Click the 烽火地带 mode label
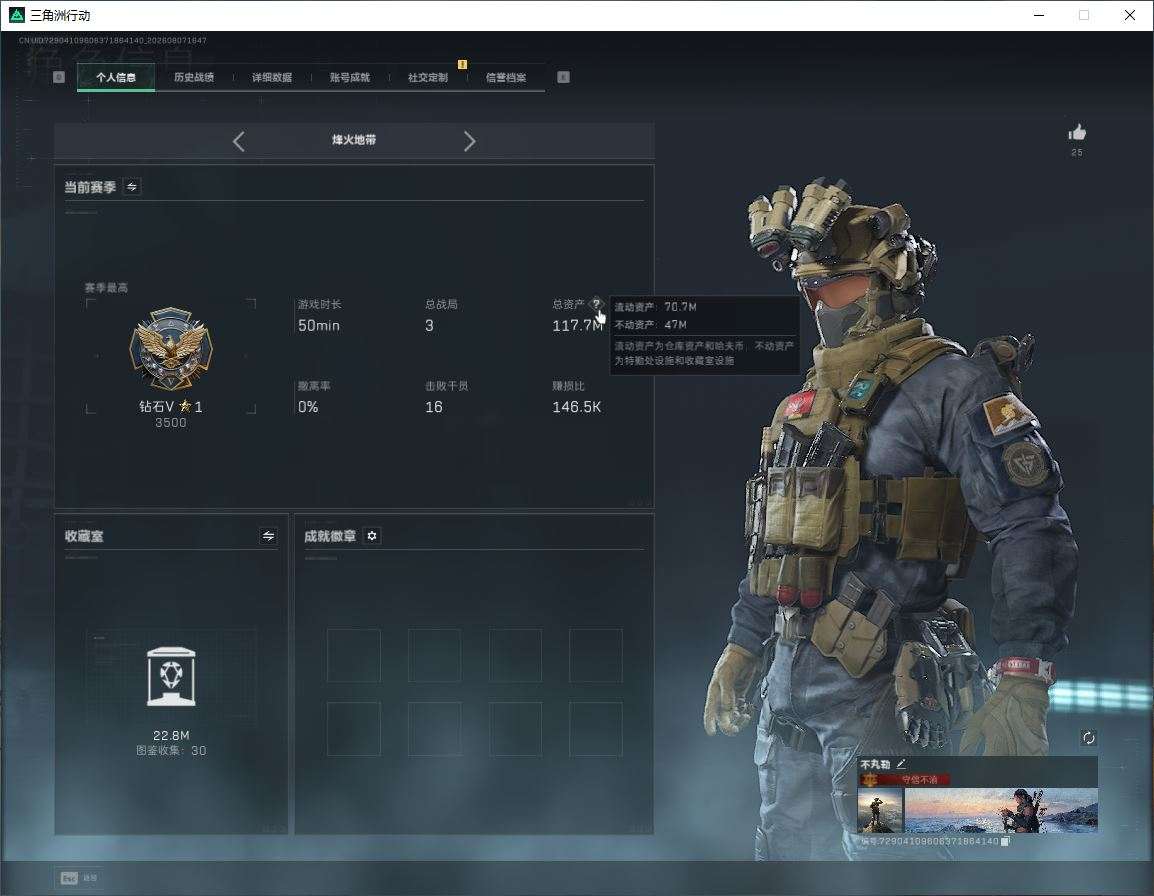This screenshot has height=896, width=1154. (x=353, y=140)
